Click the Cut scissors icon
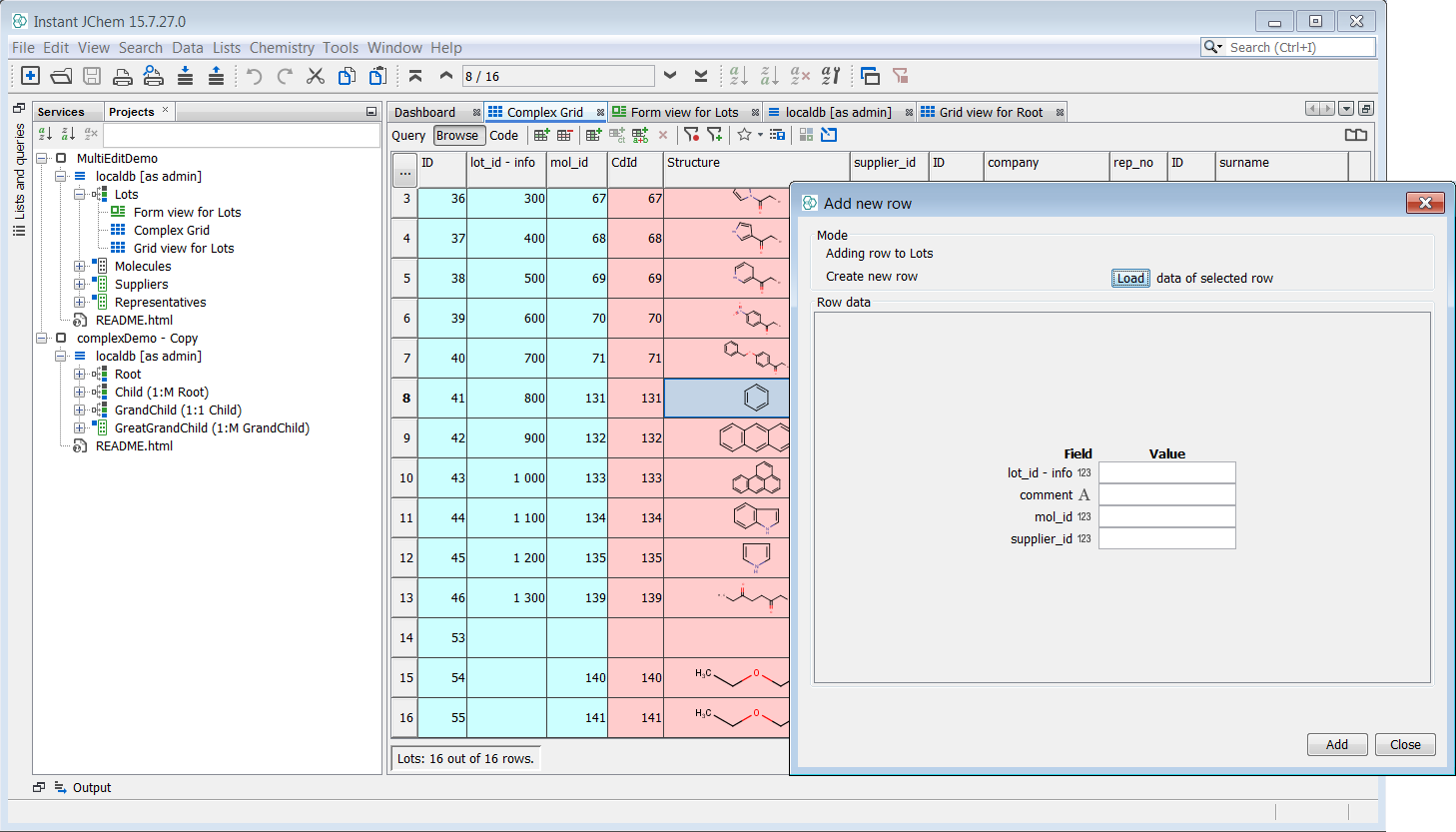This screenshot has width=1456, height=832. [x=316, y=76]
